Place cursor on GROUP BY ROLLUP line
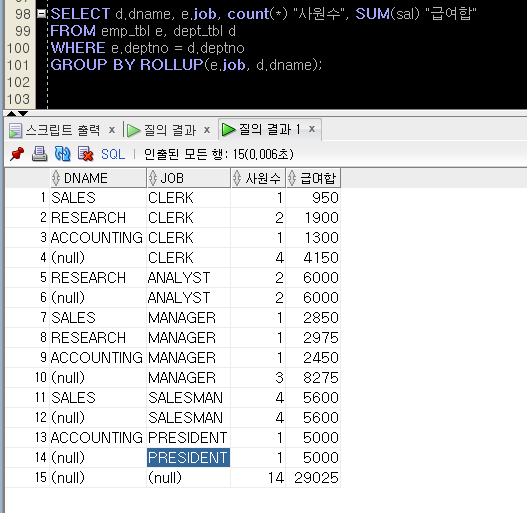527x513 pixels. click(187, 65)
